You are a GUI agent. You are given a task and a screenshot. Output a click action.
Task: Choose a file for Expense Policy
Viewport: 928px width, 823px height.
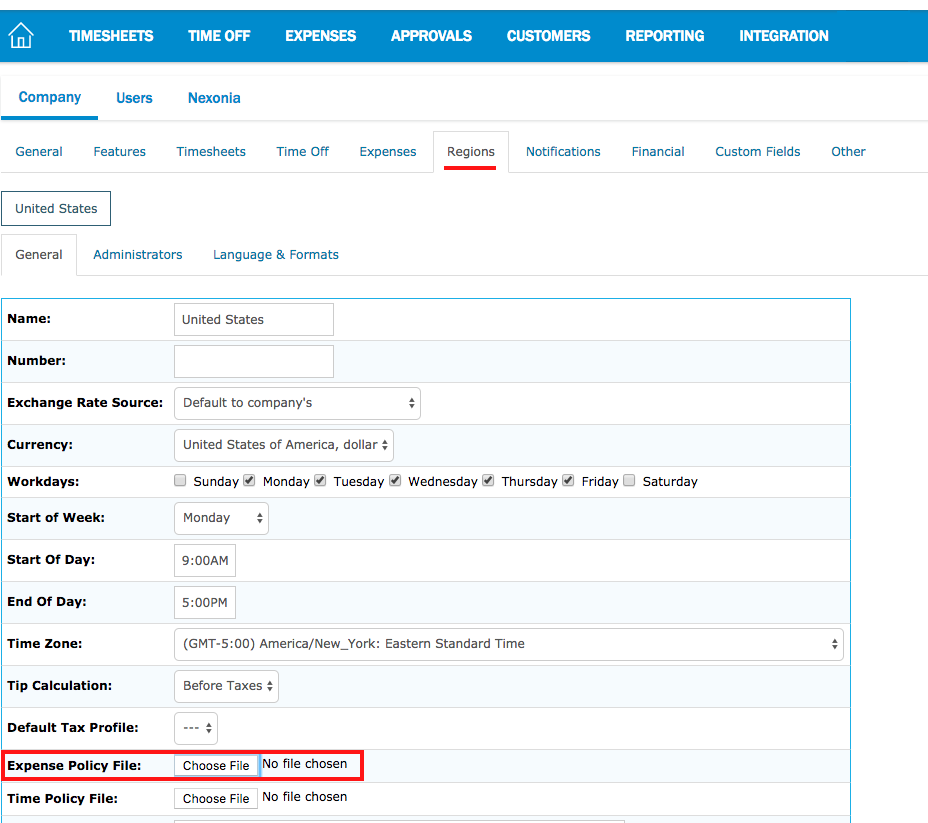pos(216,766)
